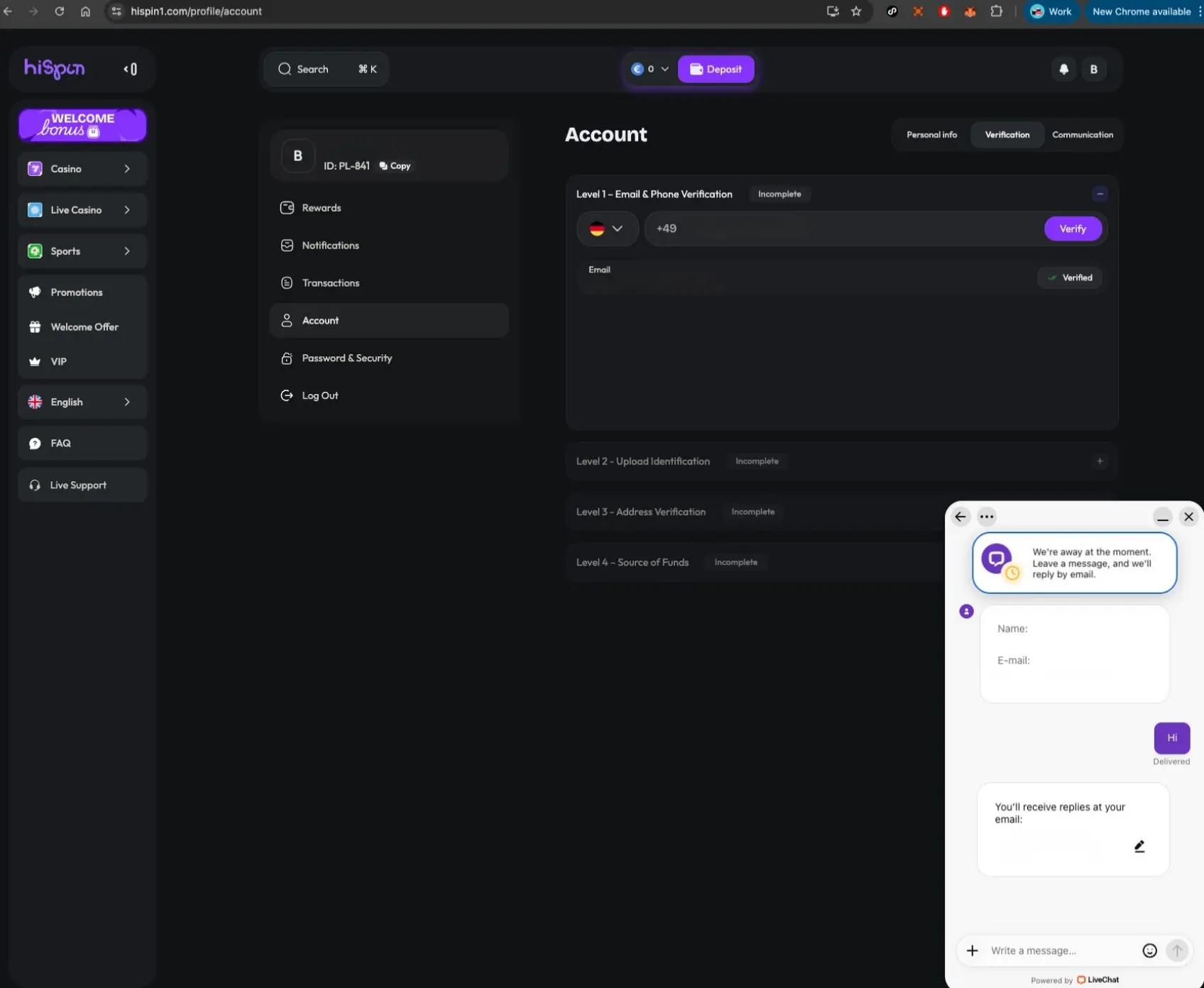Open notifications bell in the header
This screenshot has height=988, width=1204.
tap(1063, 69)
